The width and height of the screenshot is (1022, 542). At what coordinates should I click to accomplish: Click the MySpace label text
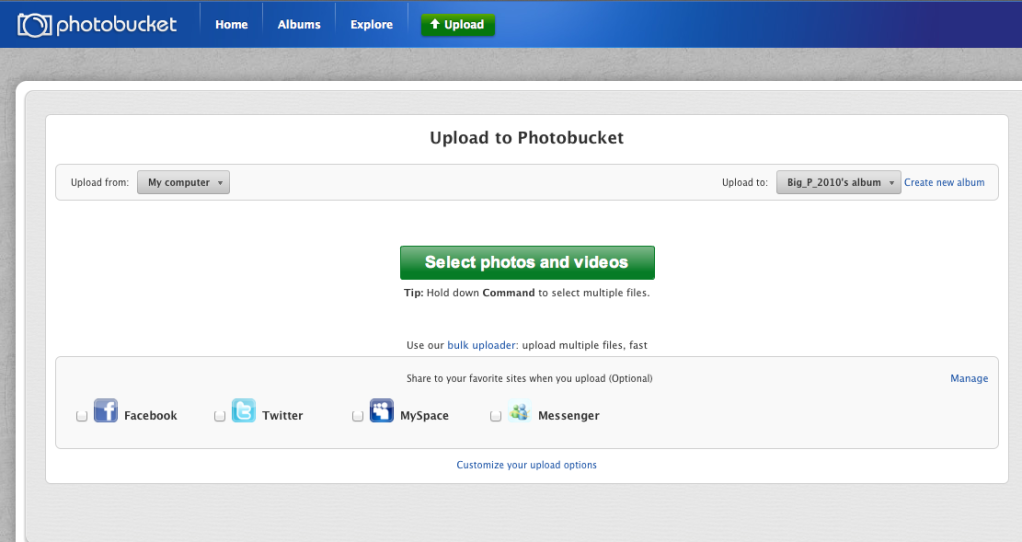(x=424, y=416)
